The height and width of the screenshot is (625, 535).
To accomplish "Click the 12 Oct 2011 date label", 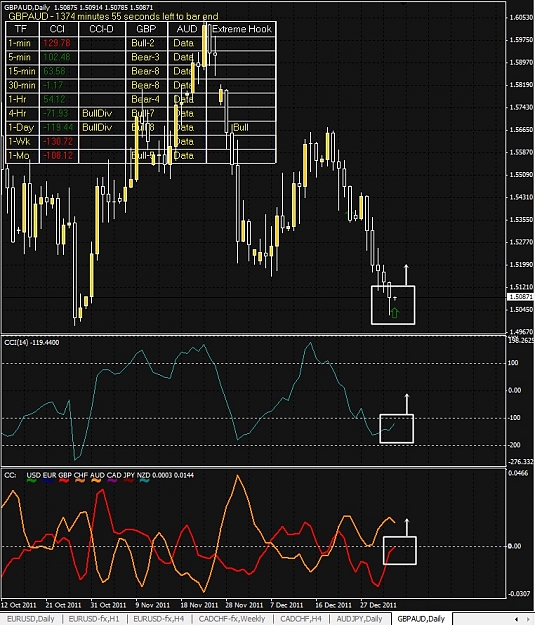I will coord(18,605).
